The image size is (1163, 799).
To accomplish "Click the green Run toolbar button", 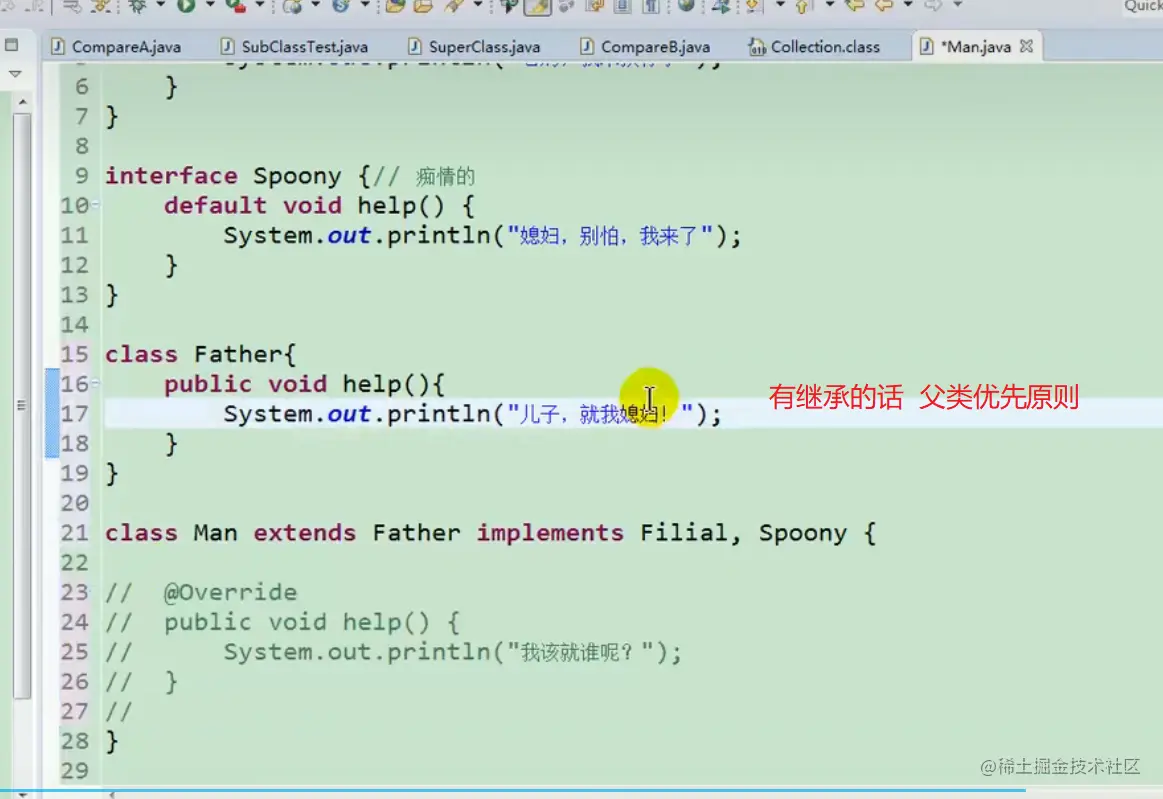I will click(x=186, y=6).
